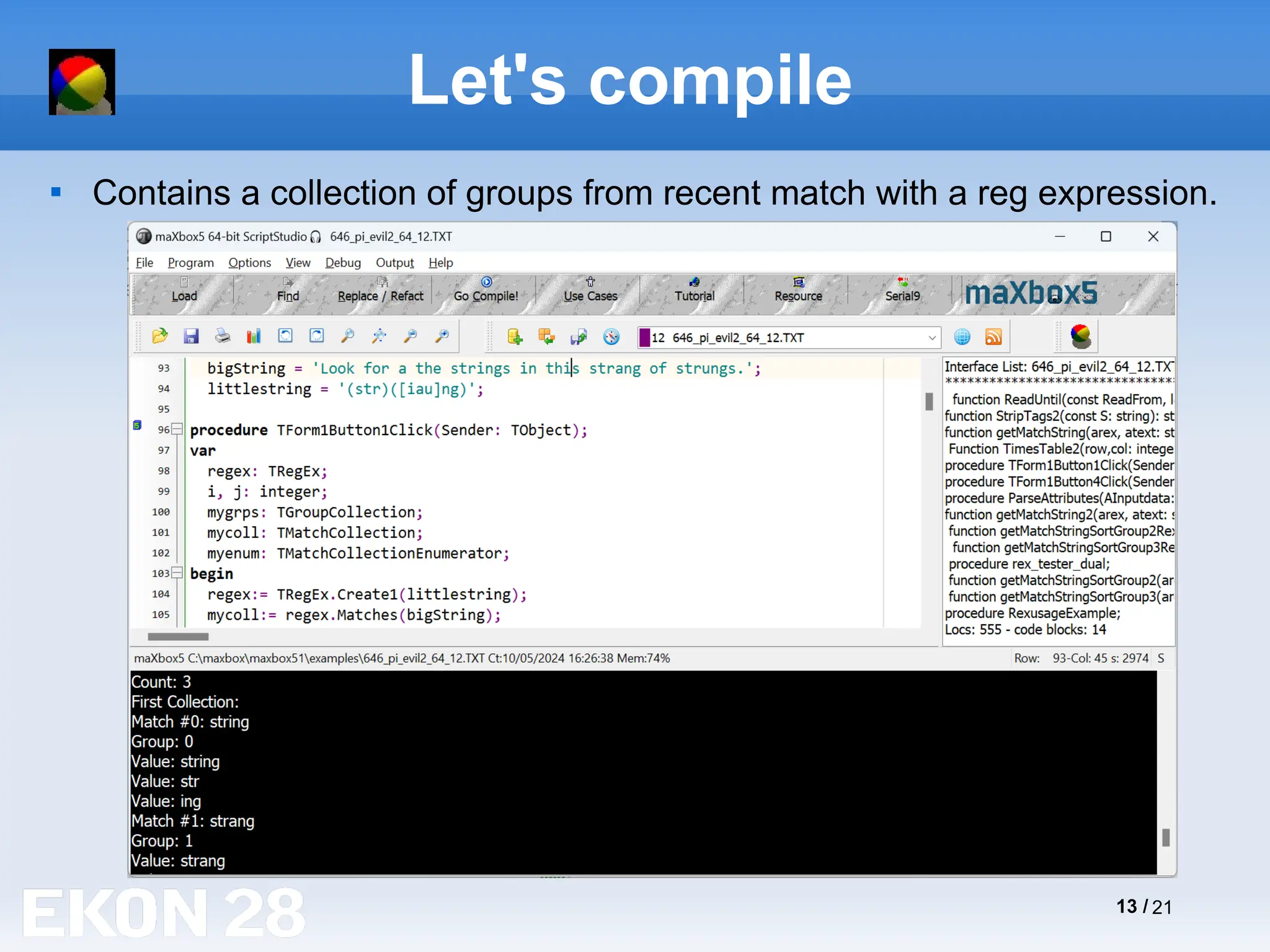Click the Go Compile! button
The height and width of the screenshot is (952, 1270).
(486, 290)
